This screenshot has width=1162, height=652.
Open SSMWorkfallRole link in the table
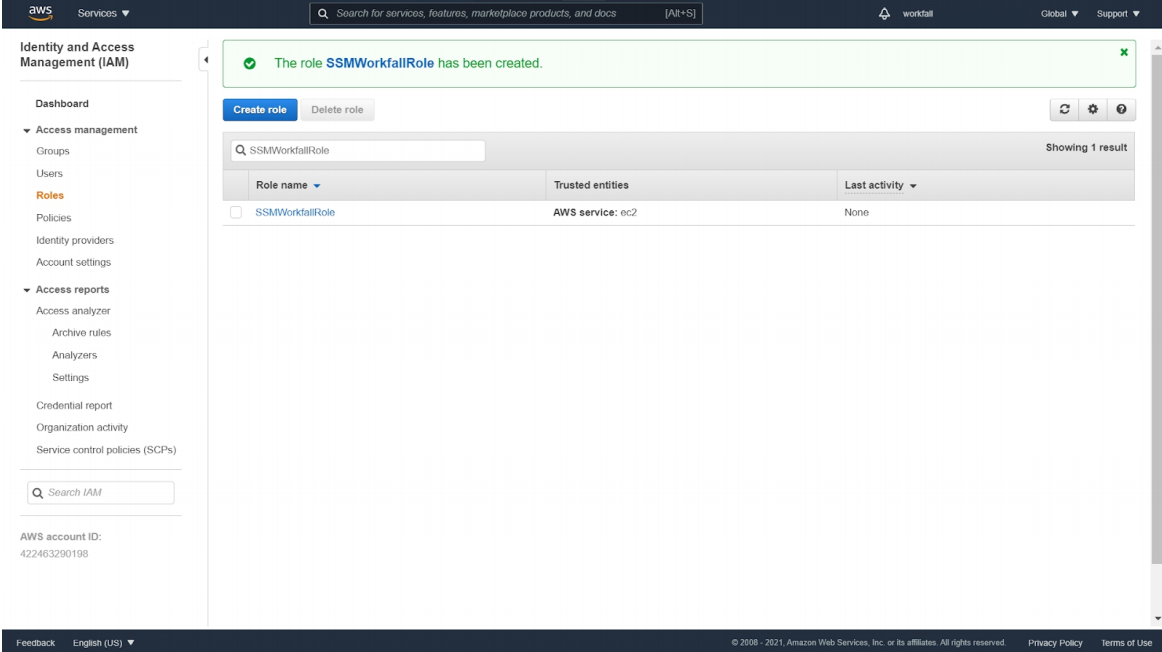pyautogui.click(x=295, y=213)
